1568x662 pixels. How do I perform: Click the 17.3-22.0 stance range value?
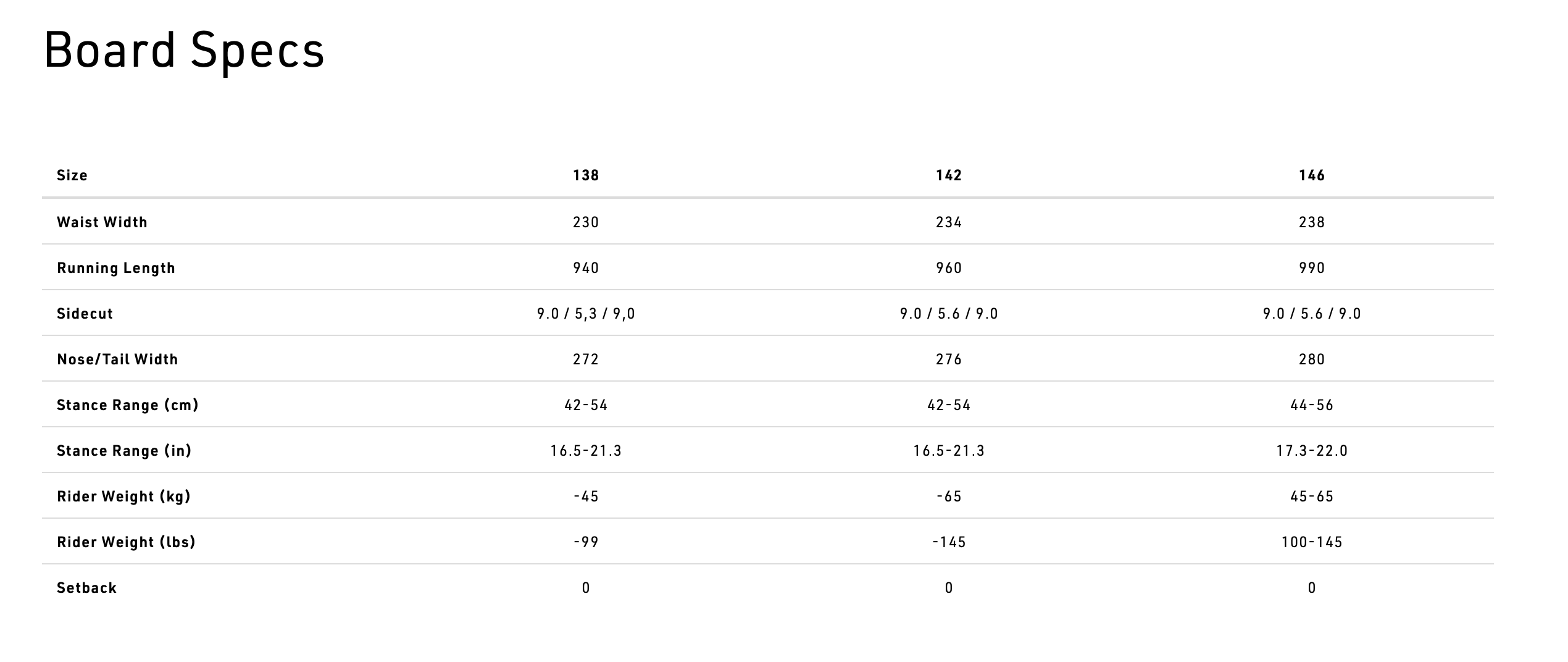click(x=1312, y=451)
